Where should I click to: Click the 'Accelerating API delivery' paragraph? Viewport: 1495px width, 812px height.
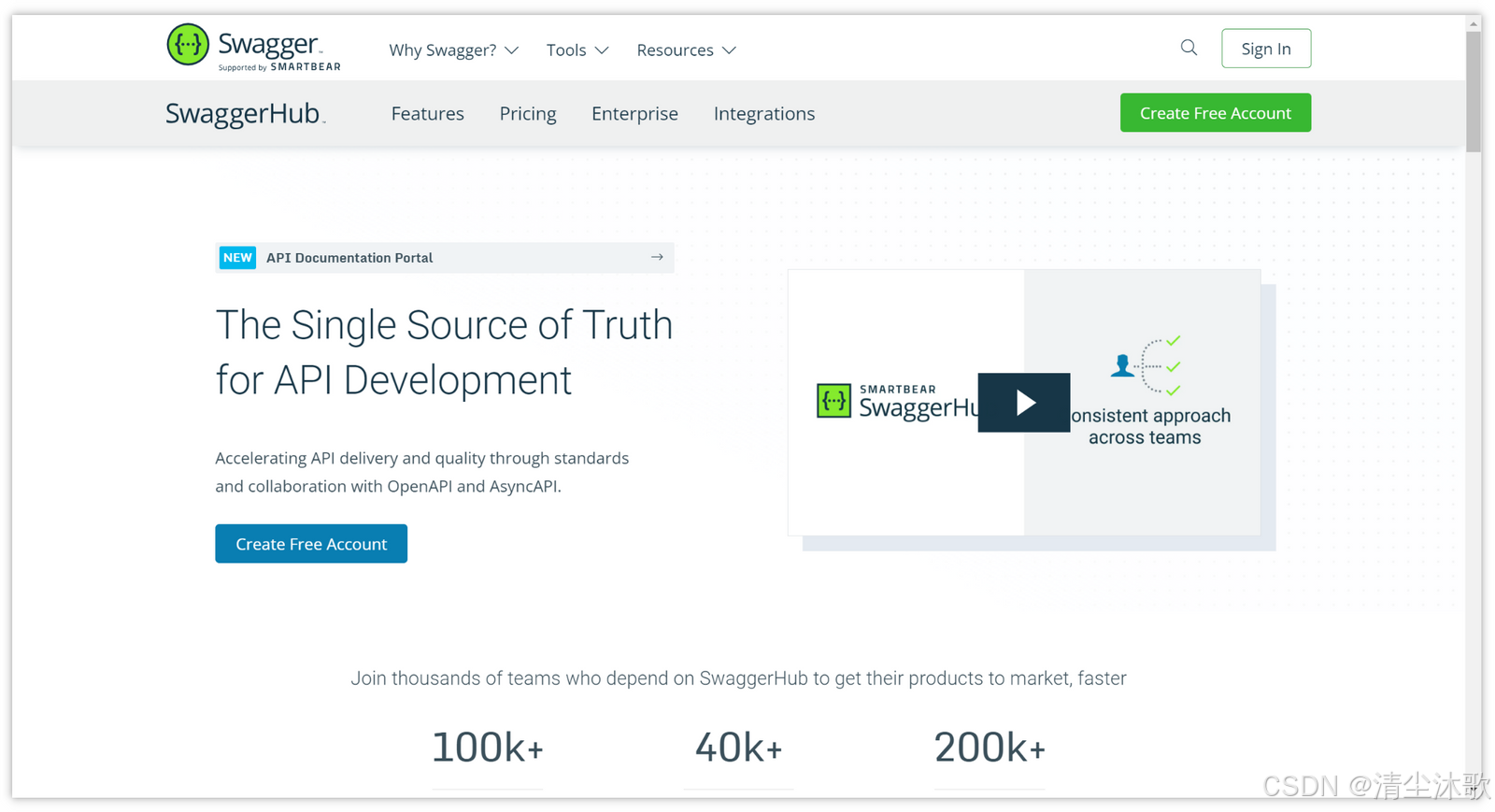[x=422, y=472]
